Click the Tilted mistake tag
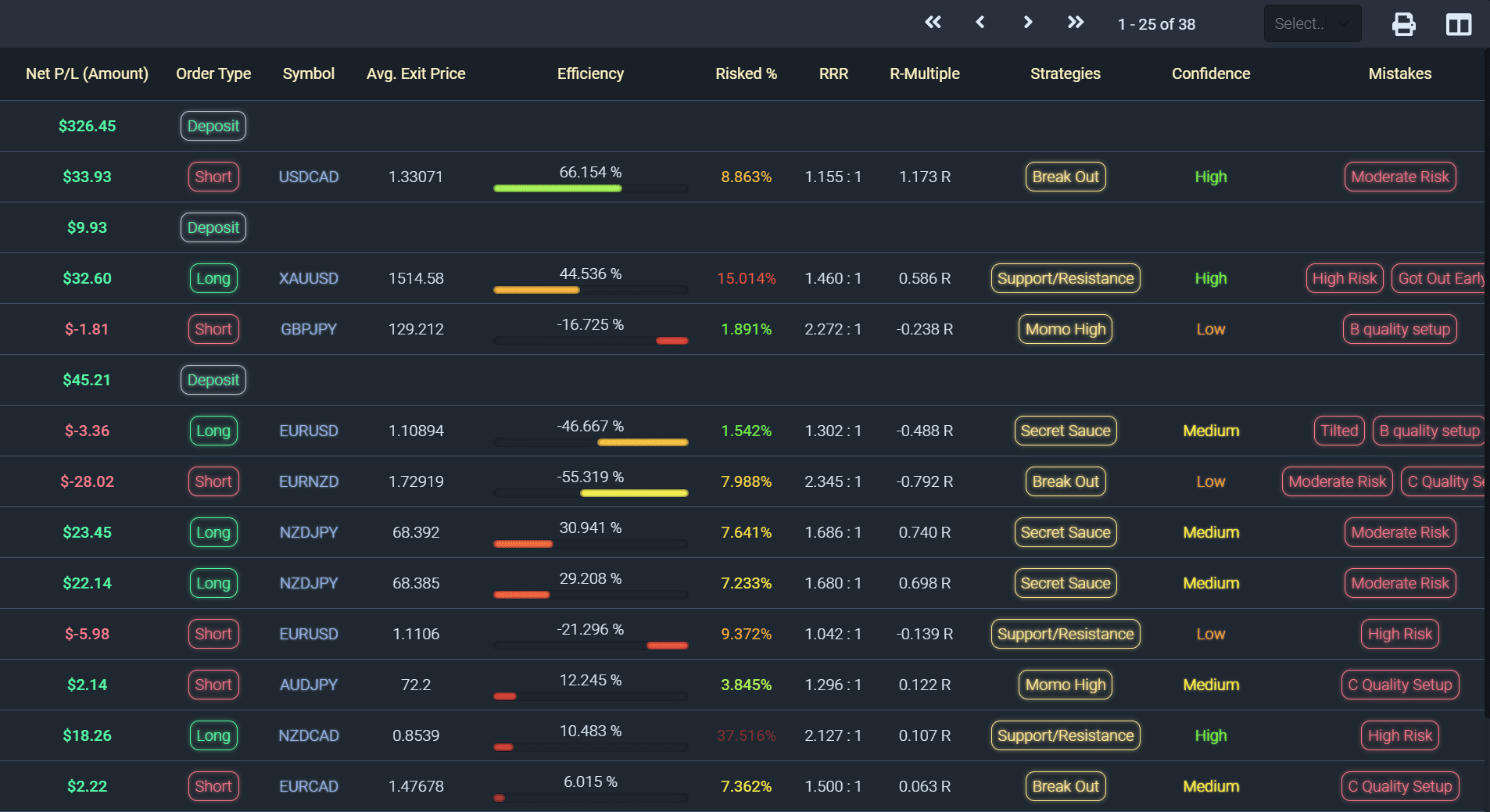The height and width of the screenshot is (812, 1490). pyautogui.click(x=1338, y=431)
